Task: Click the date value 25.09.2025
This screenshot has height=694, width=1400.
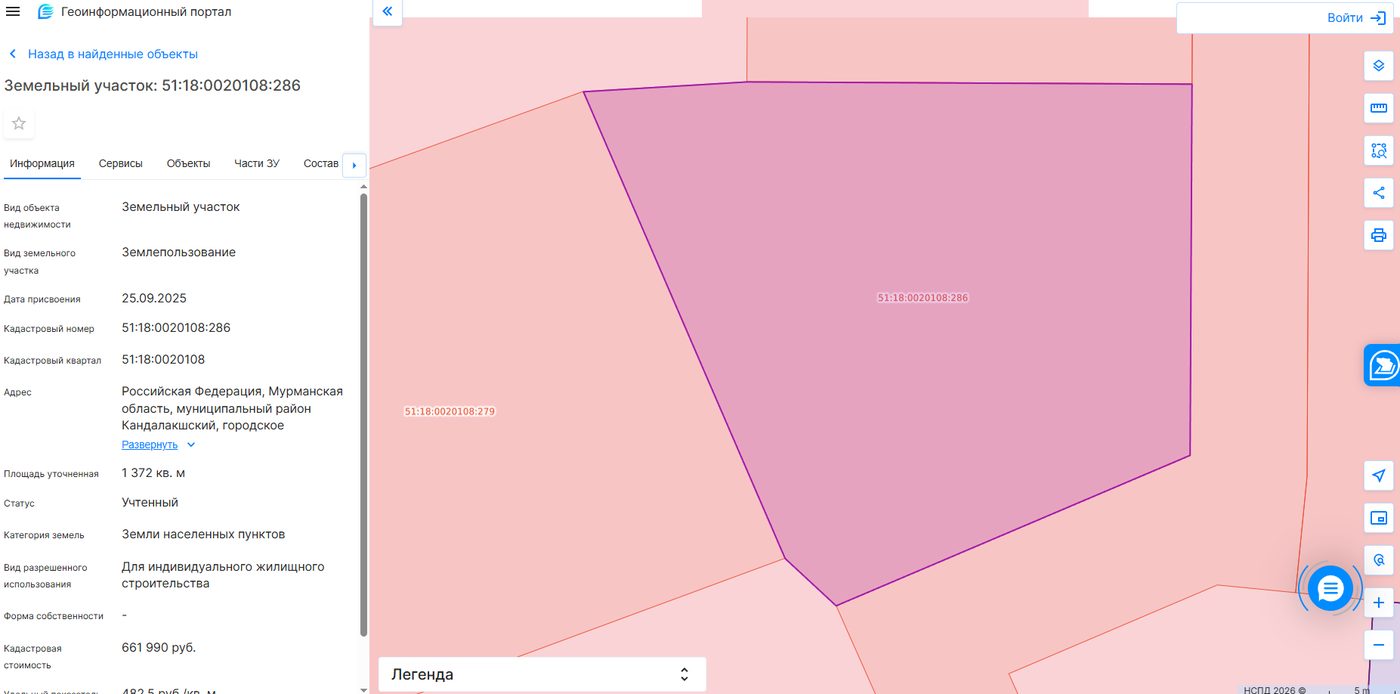Action: (x=154, y=298)
